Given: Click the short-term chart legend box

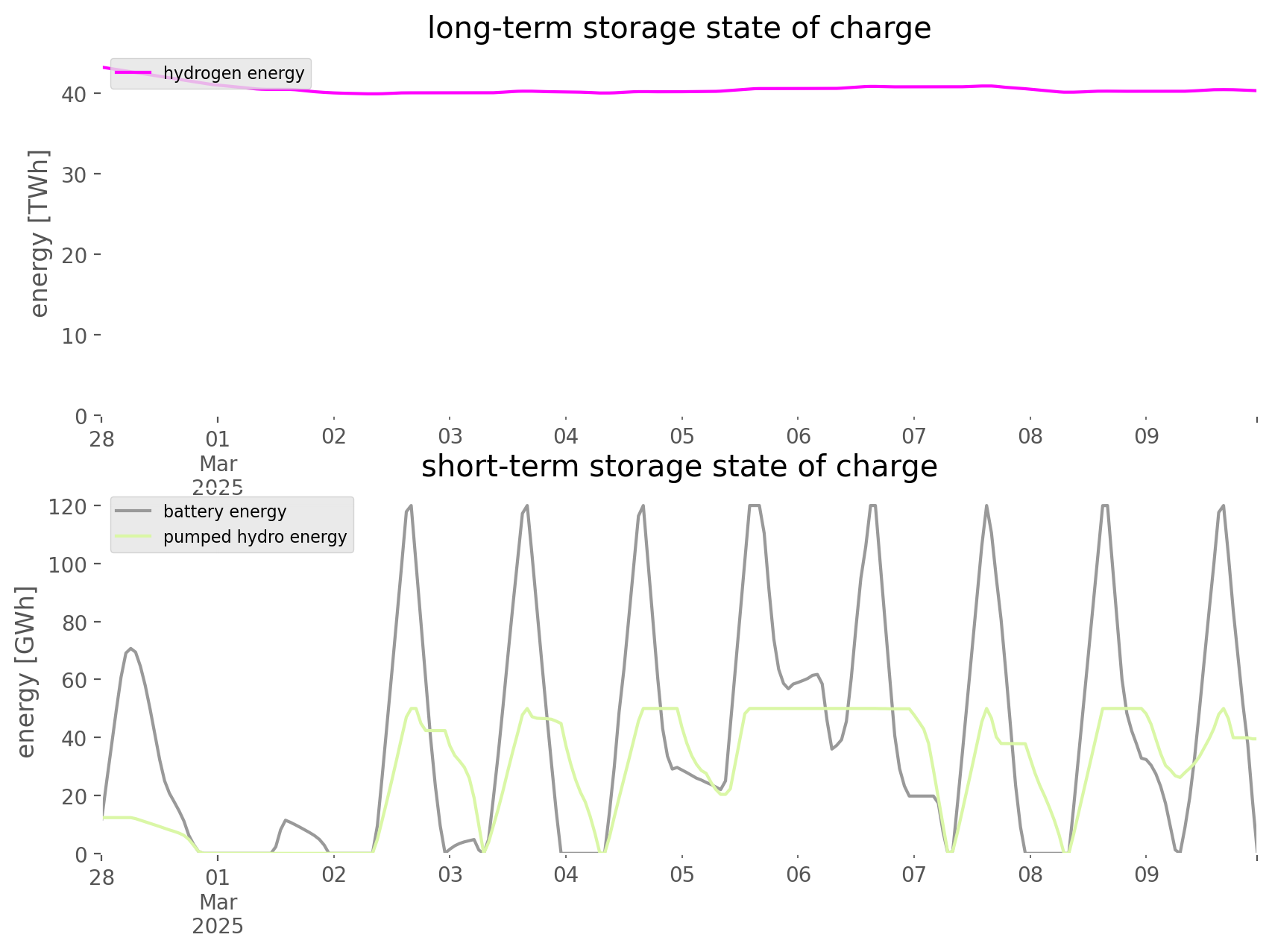Looking at the screenshot, I should coord(232,525).
